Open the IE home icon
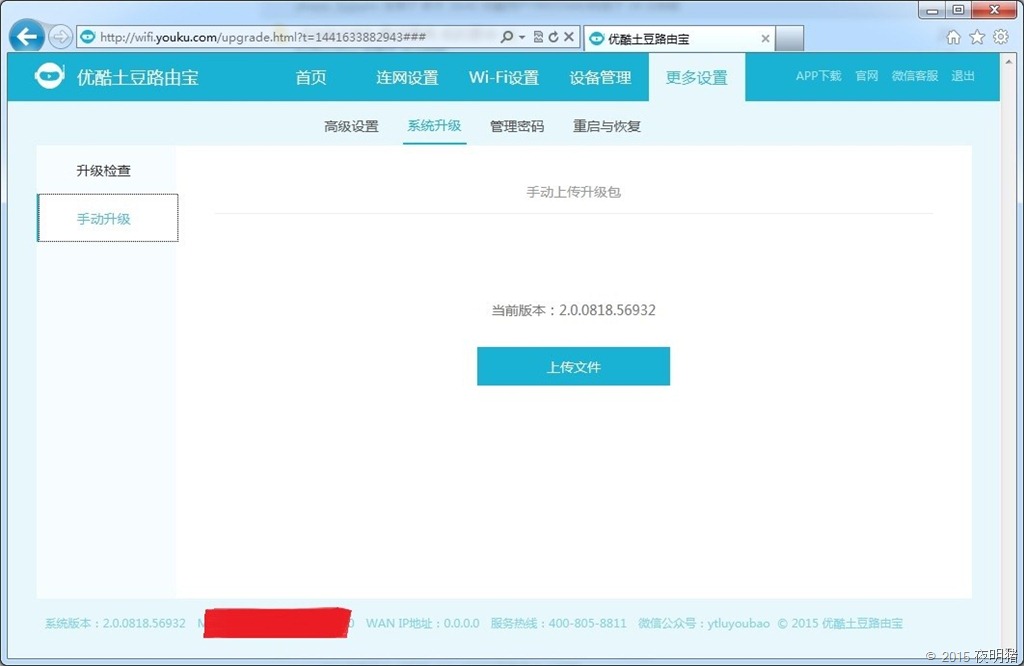1024x666 pixels. (953, 37)
